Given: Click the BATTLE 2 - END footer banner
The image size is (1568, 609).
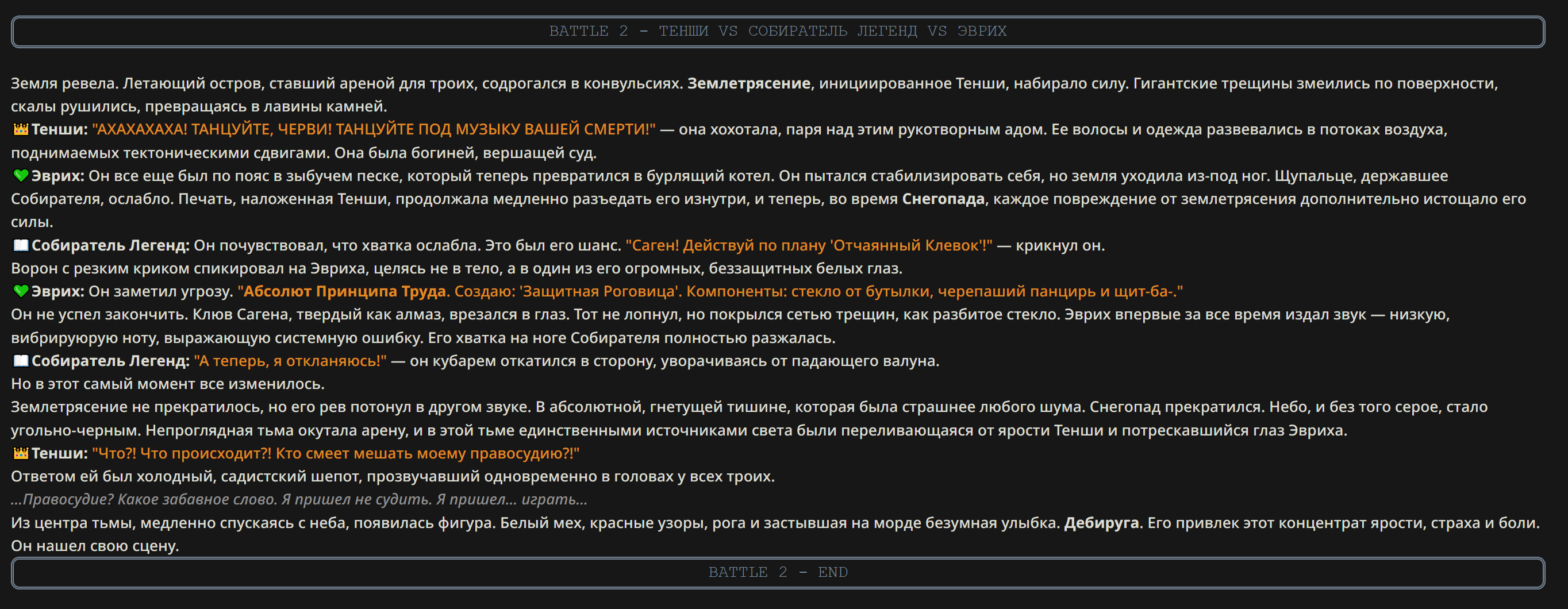Looking at the screenshot, I should [777, 572].
